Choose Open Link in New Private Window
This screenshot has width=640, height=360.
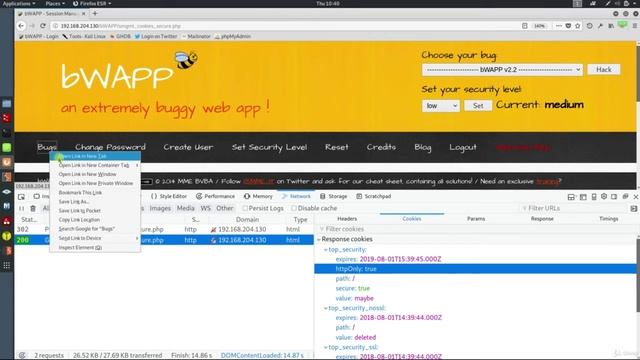pos(95,183)
